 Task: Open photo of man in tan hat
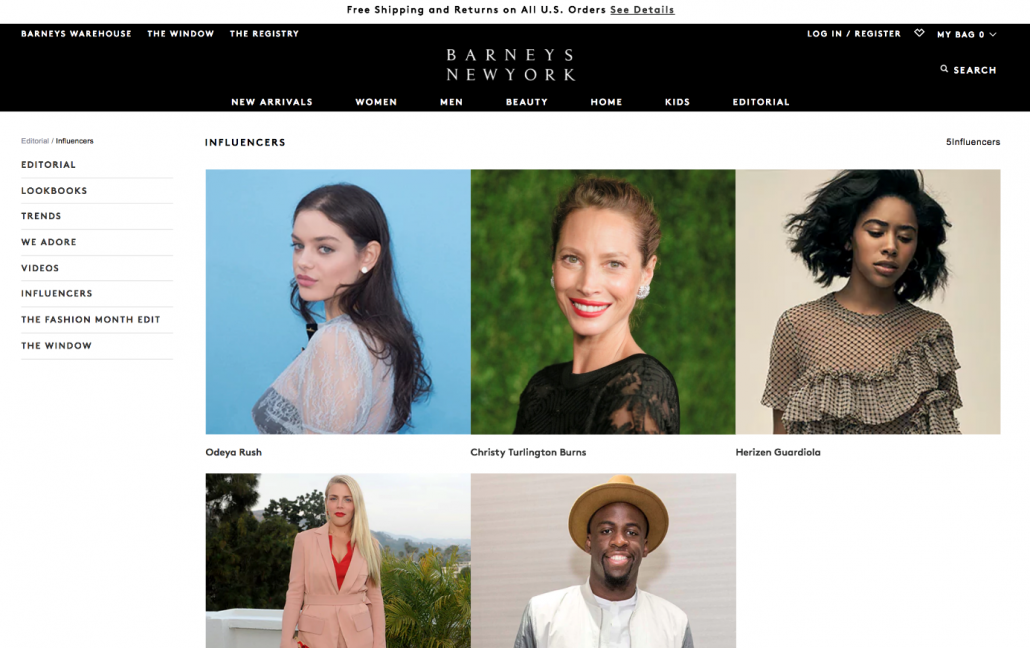603,561
